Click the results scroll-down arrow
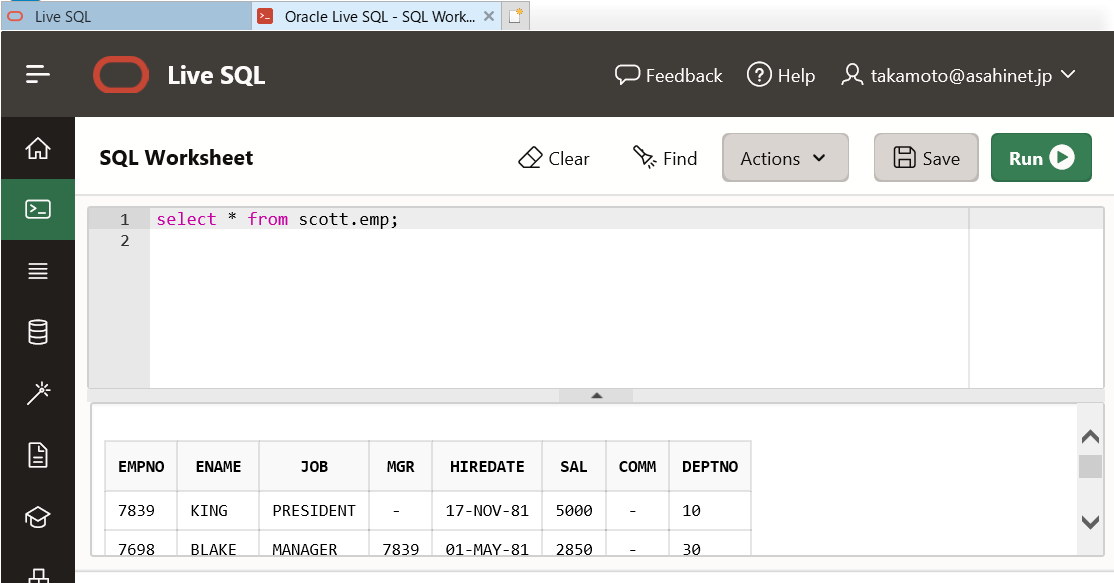Image resolution: width=1114 pixels, height=583 pixels. point(1090,522)
